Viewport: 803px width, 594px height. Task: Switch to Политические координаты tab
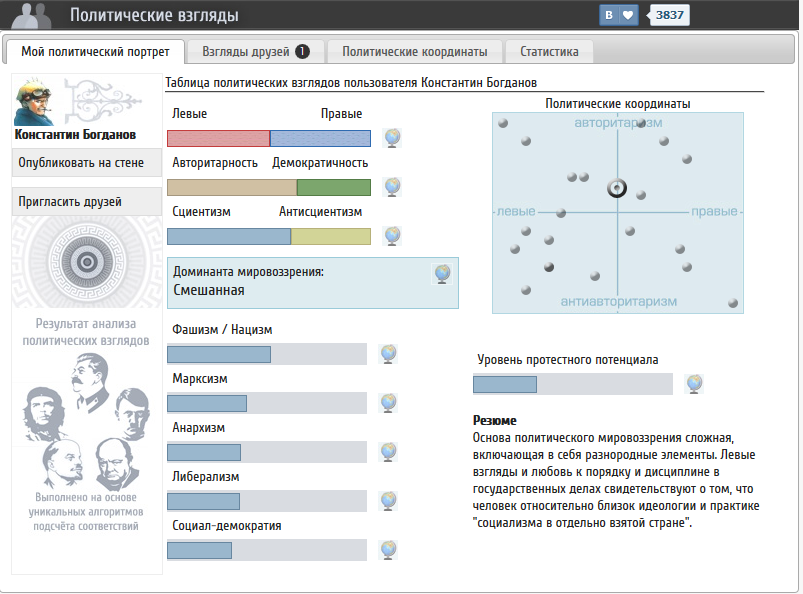click(x=415, y=51)
